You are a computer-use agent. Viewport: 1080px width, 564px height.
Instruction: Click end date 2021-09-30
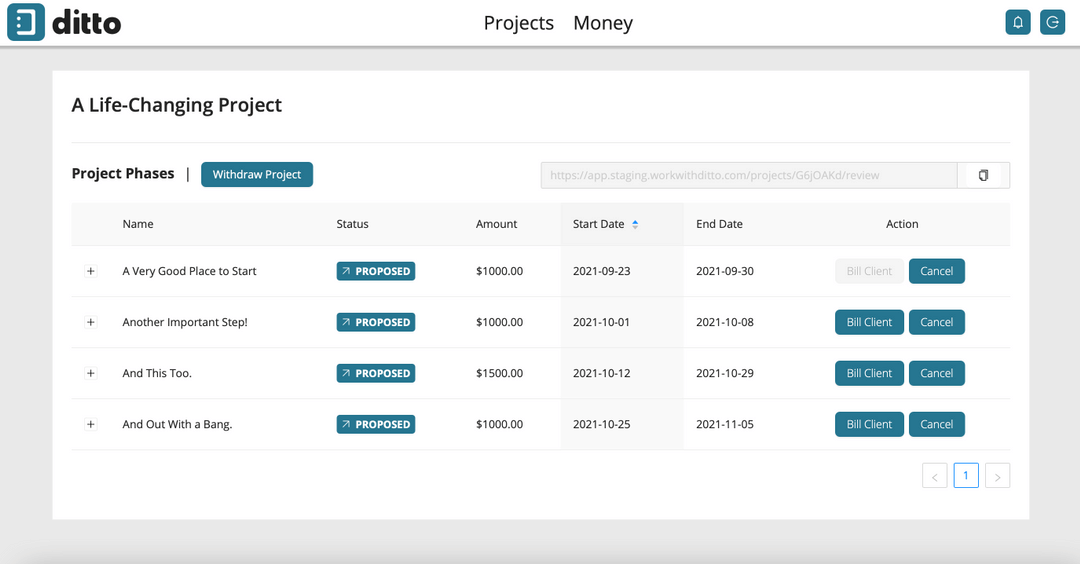pos(725,271)
